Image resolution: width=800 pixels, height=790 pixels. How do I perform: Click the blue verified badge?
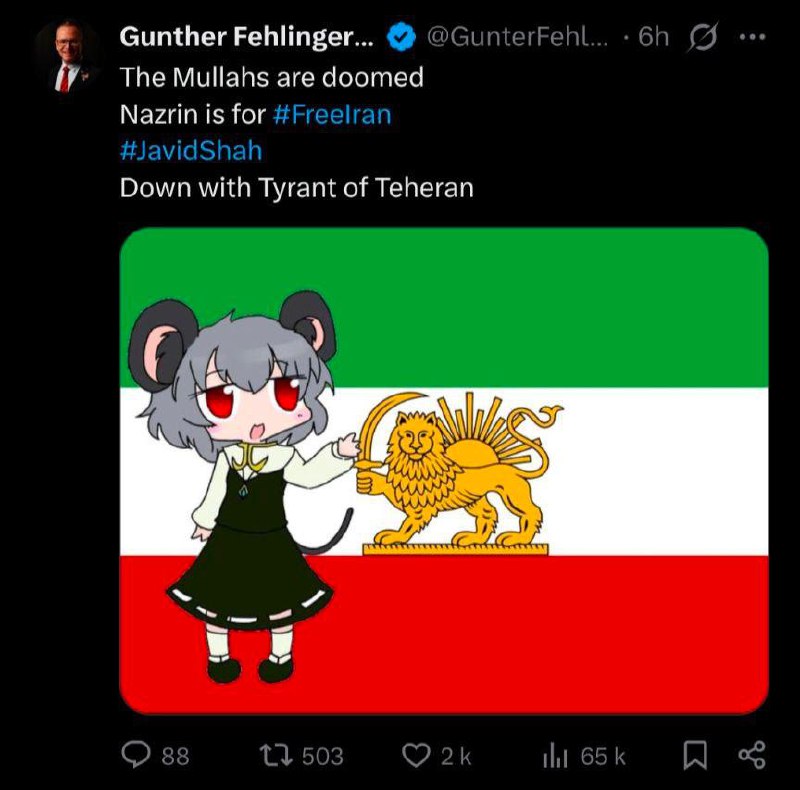pos(402,37)
